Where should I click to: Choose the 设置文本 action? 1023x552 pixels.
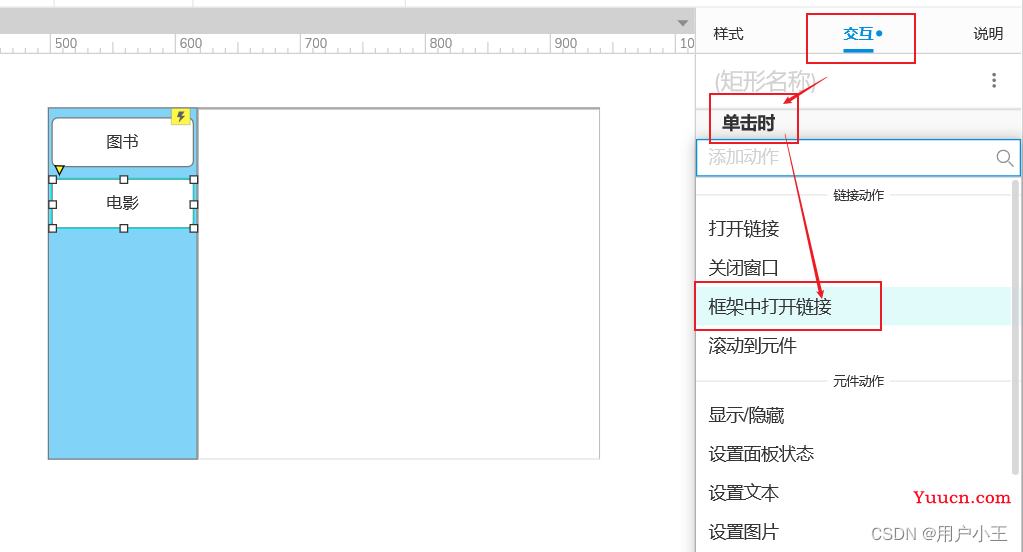[744, 493]
